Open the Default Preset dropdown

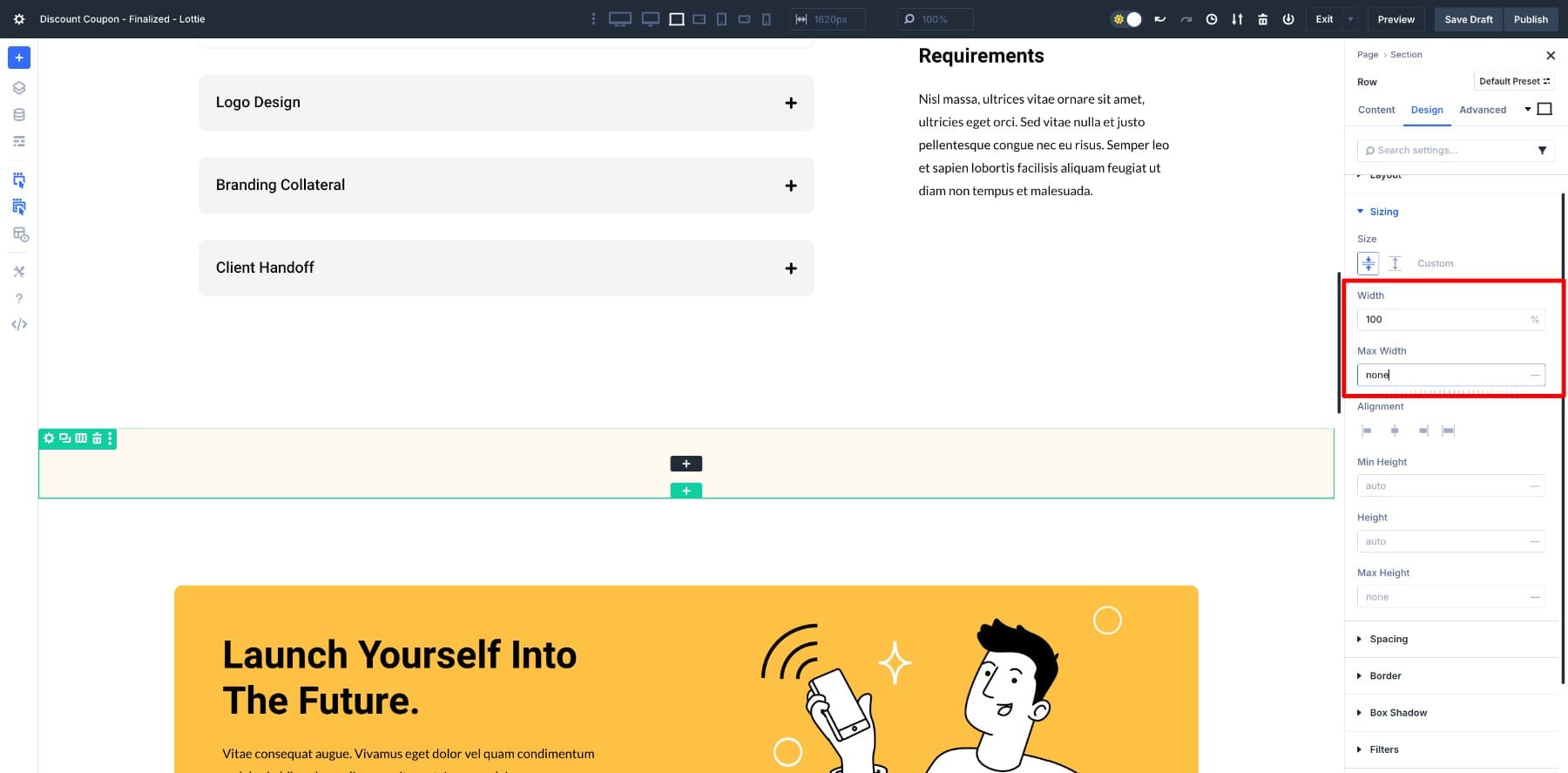point(1514,81)
